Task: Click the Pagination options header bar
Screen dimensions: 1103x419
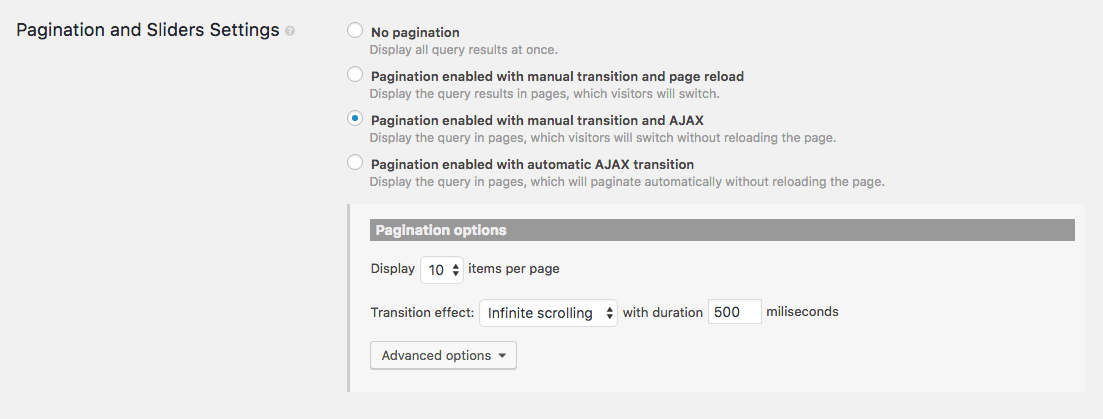Action: (722, 230)
